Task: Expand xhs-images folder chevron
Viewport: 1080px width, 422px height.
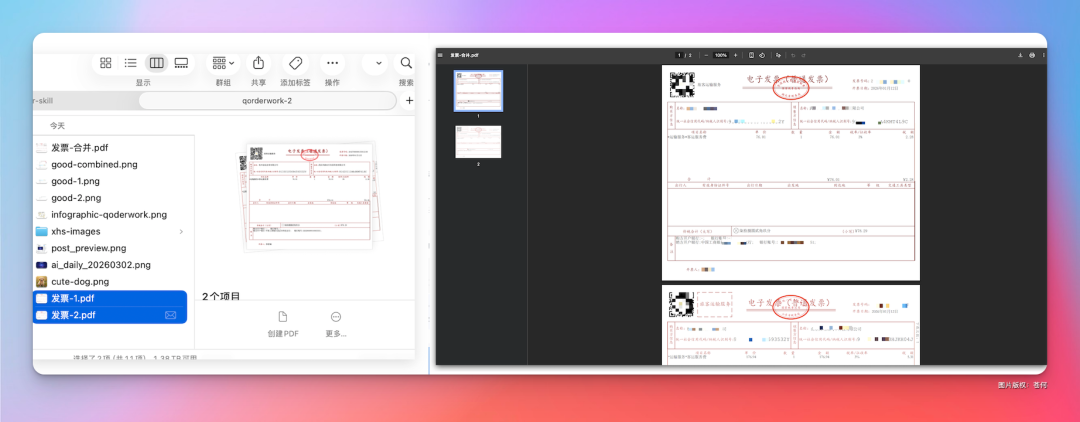Action: 181,232
